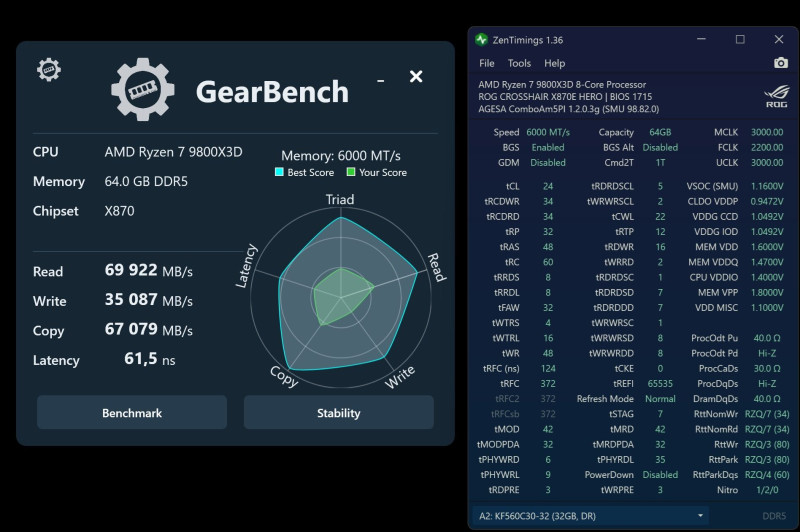This screenshot has height=532, width=800.
Task: Click the tRC value 60
Action: click(548, 262)
